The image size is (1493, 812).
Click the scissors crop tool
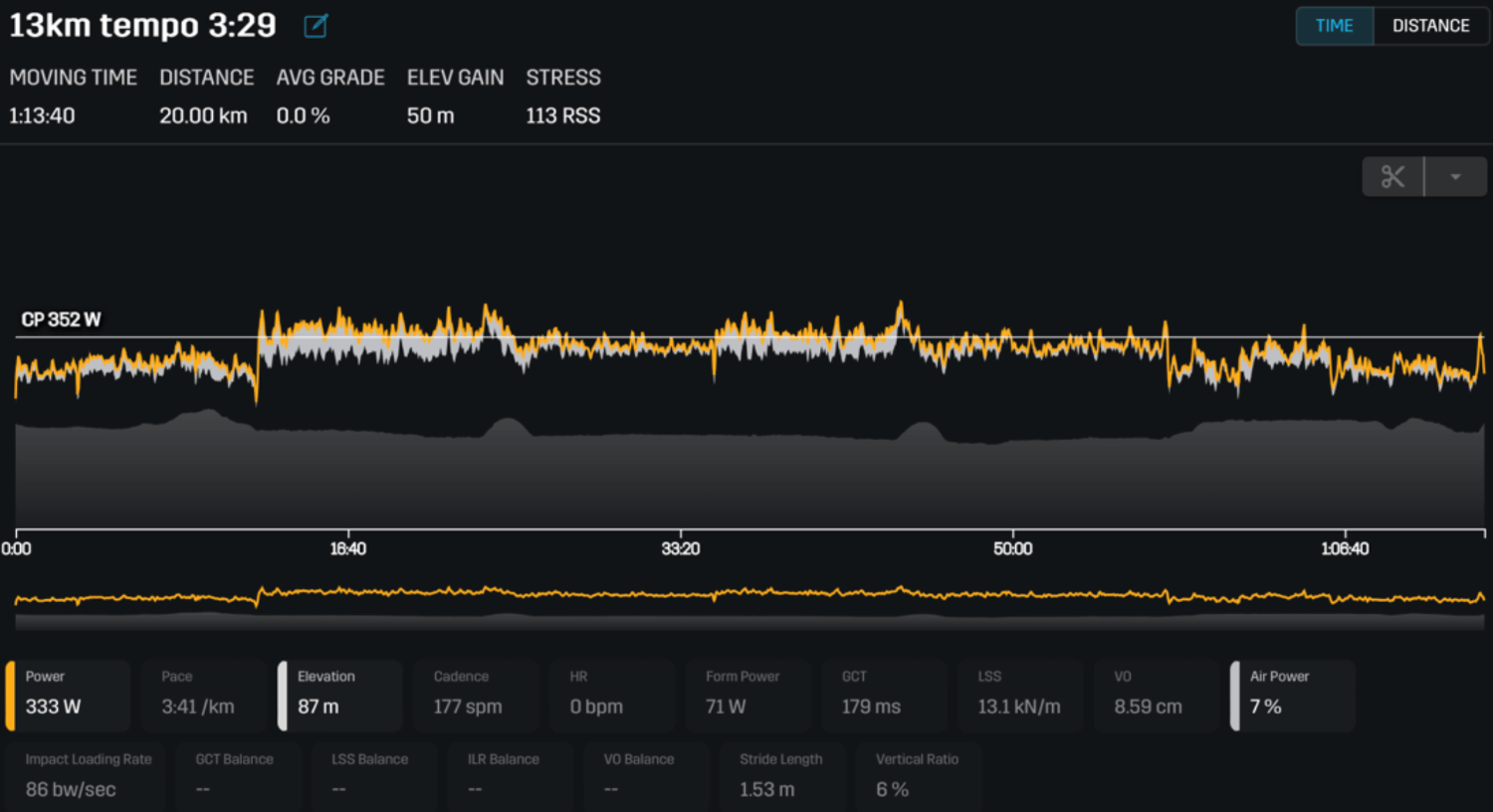(x=1392, y=177)
